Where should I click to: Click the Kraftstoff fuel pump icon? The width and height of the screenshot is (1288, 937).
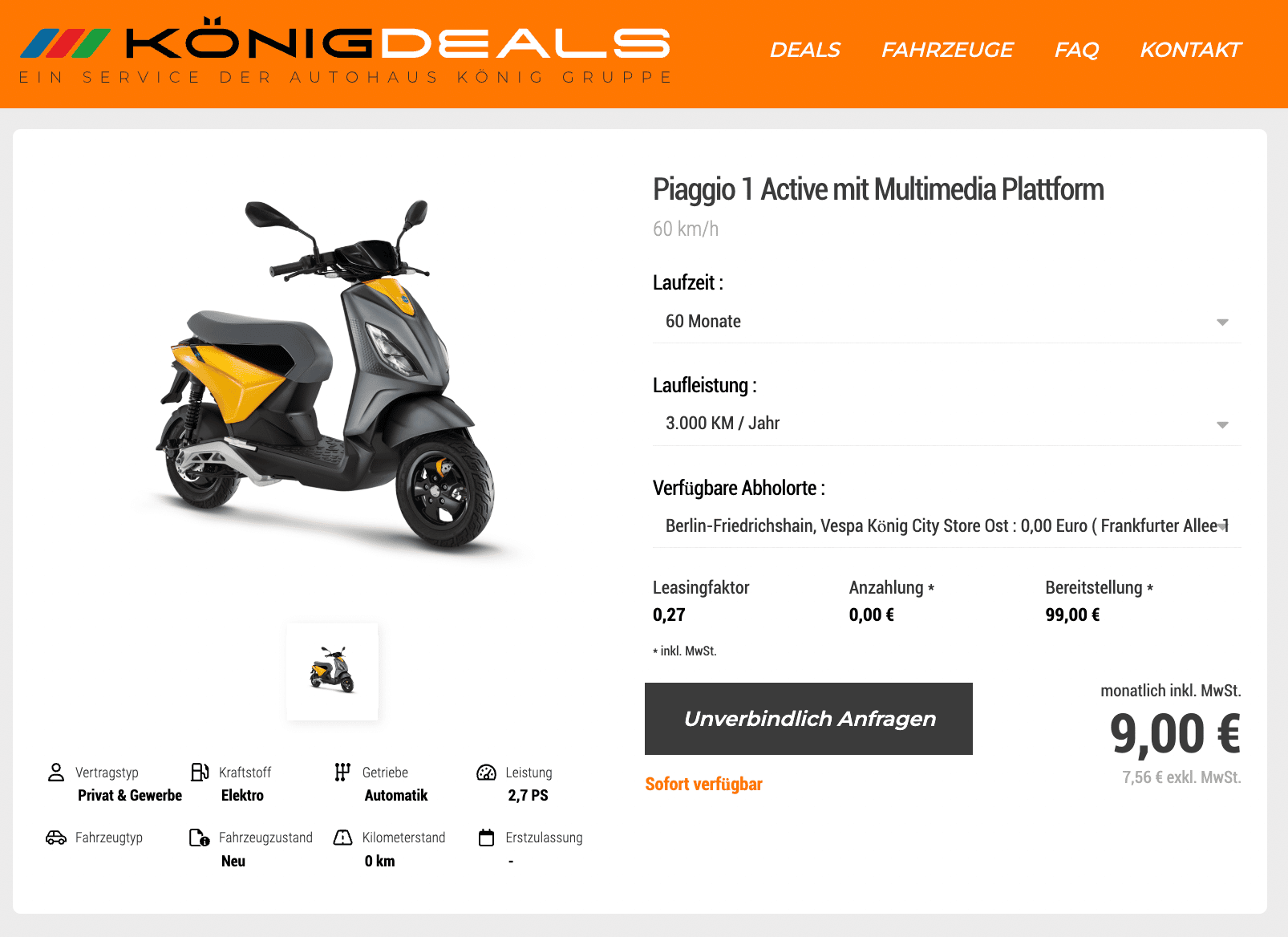(x=200, y=773)
